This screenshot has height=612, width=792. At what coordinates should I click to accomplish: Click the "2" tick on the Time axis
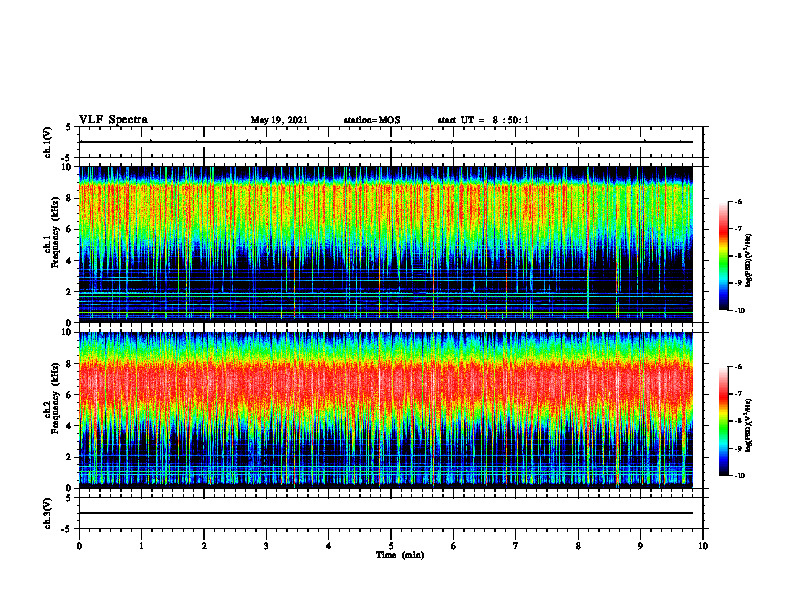click(x=204, y=546)
